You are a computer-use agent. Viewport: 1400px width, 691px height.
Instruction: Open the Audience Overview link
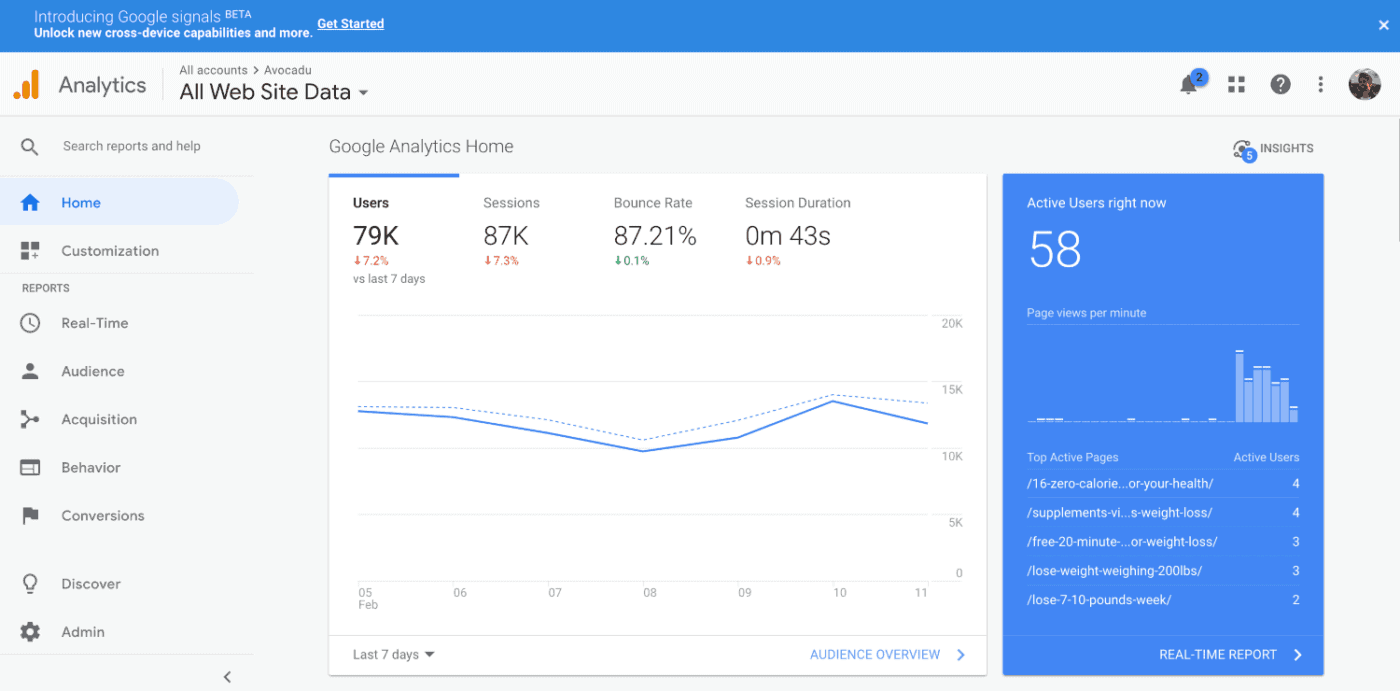click(x=874, y=654)
